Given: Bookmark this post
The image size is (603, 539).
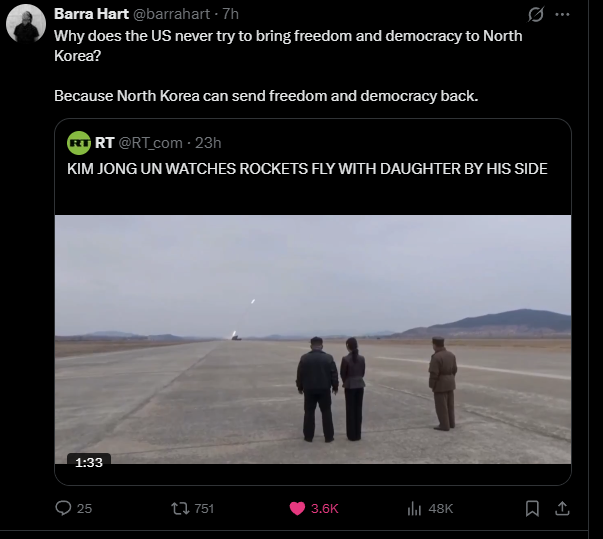Looking at the screenshot, I should pos(532,508).
